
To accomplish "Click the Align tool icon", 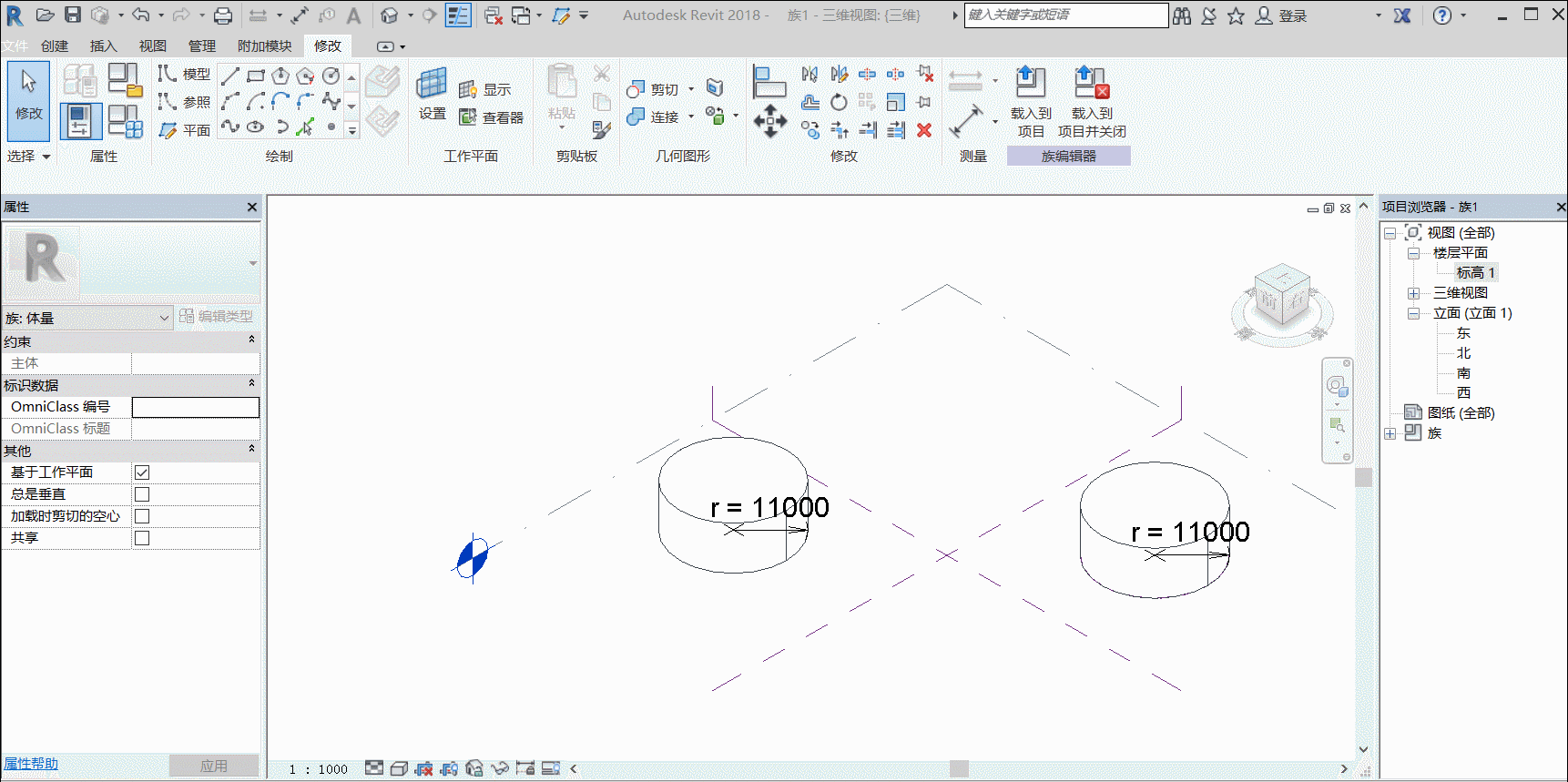I will tap(769, 82).
